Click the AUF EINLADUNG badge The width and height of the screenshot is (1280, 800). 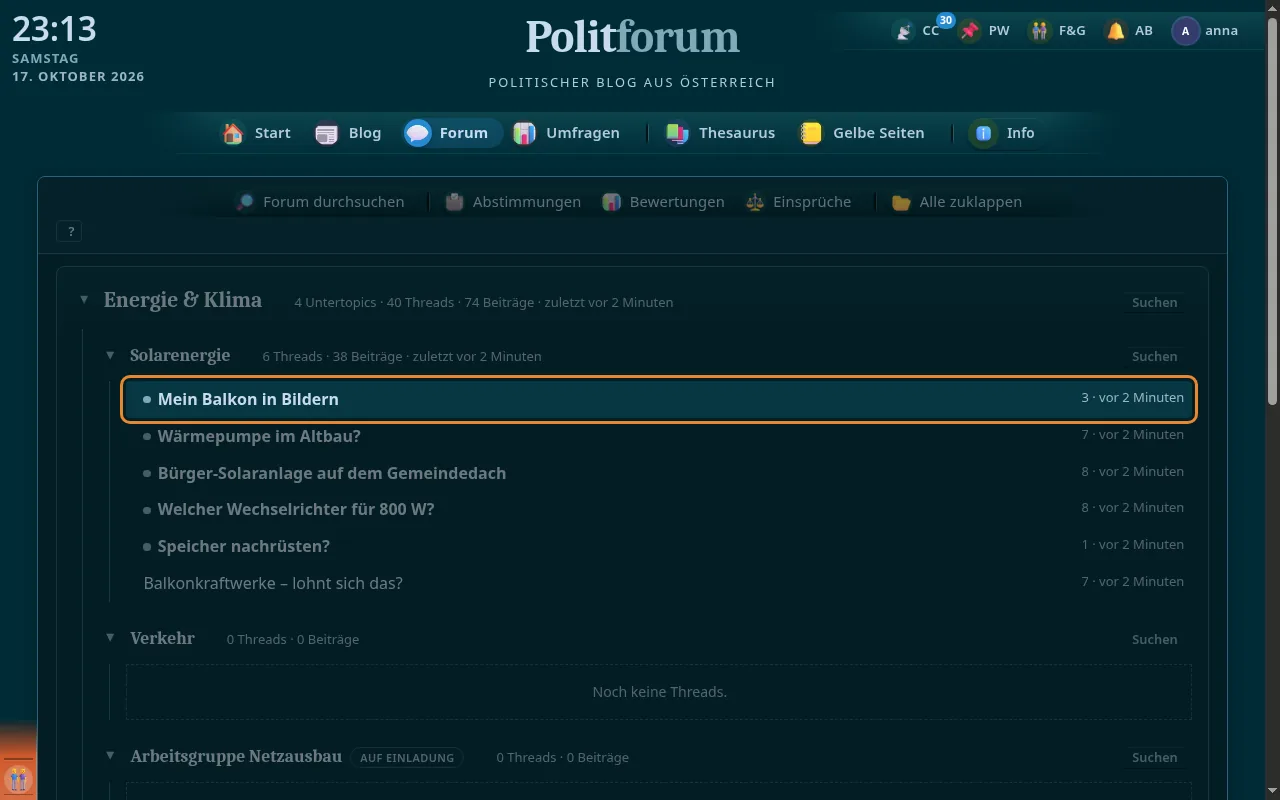click(x=407, y=758)
